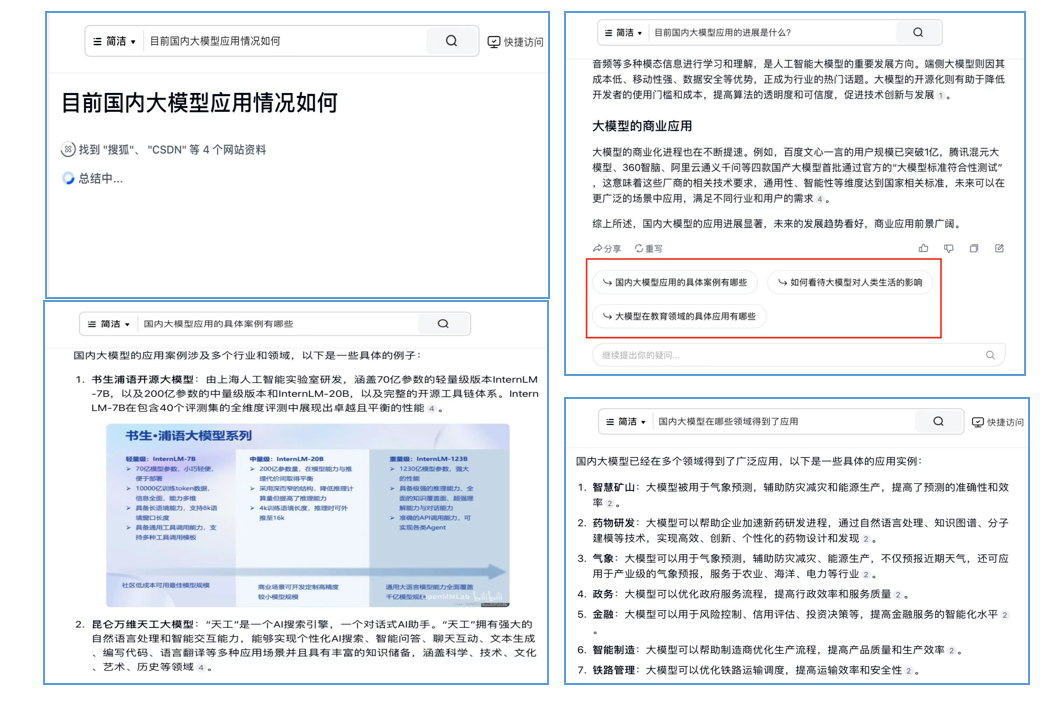This screenshot has height=720, width=1054.
Task: Click list item 智能制造
Action: (x=613, y=650)
